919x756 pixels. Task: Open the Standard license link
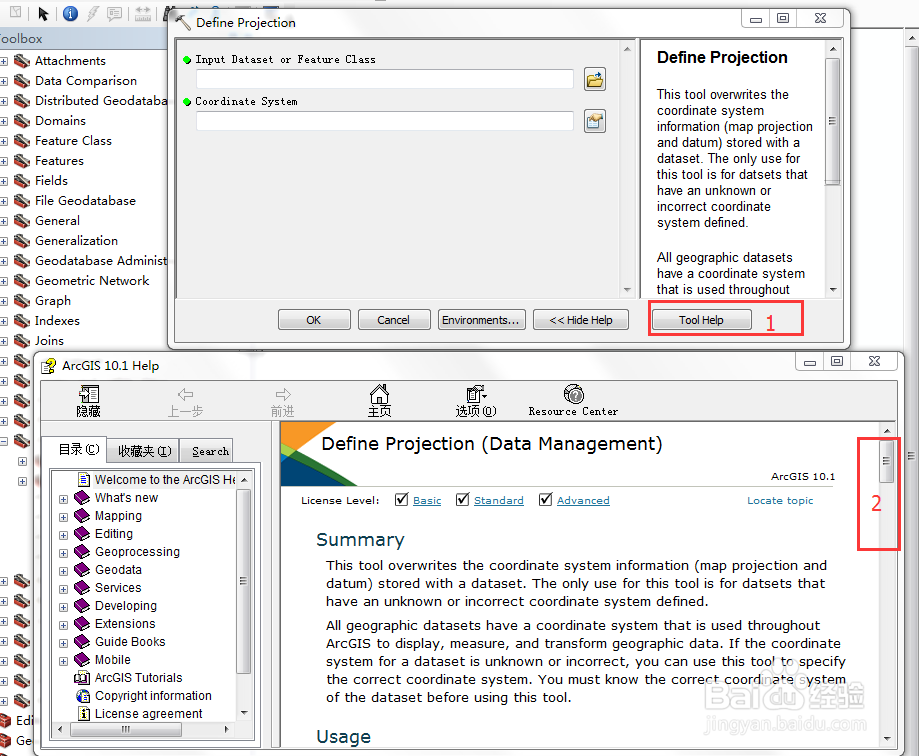point(499,500)
